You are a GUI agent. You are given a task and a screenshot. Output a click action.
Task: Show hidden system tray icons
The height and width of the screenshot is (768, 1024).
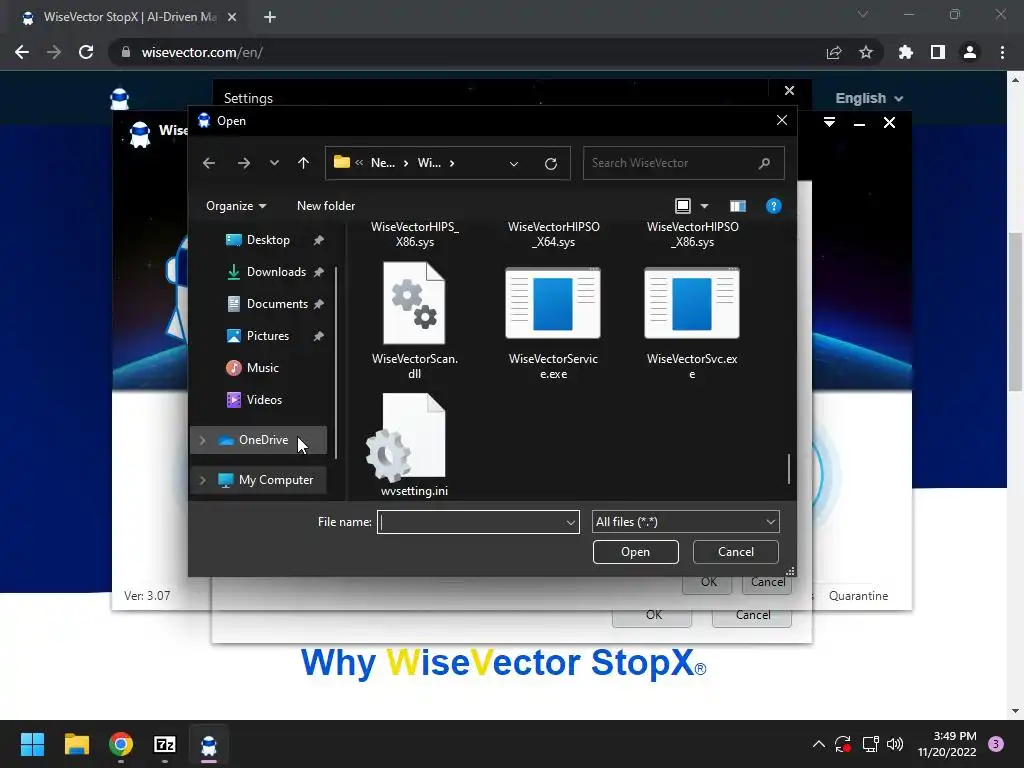point(818,744)
